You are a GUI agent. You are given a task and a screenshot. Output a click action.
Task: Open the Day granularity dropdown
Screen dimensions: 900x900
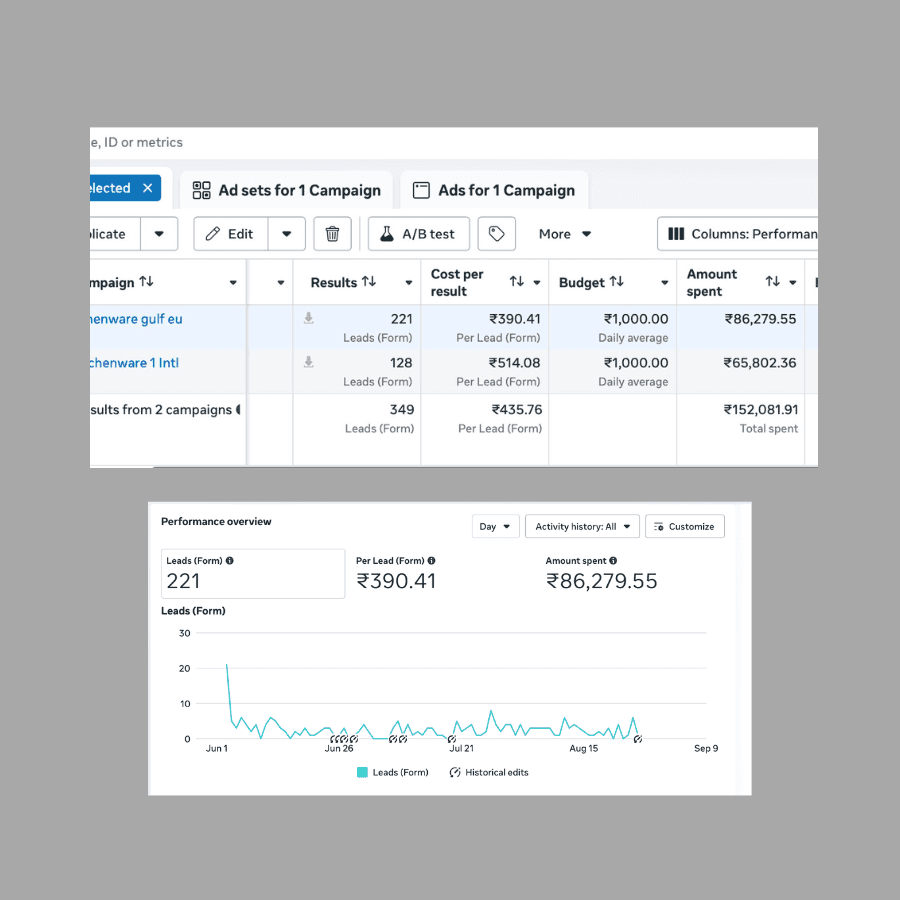[495, 526]
